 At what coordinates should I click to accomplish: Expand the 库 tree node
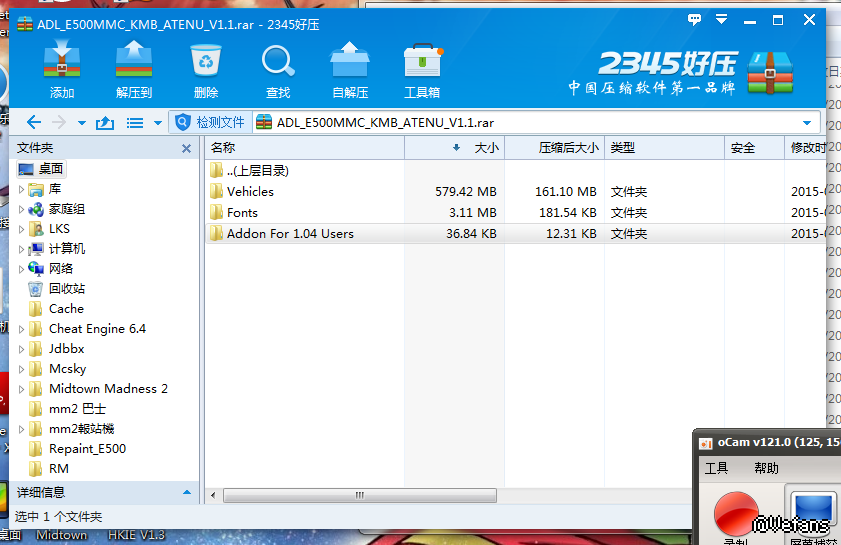(x=21, y=189)
